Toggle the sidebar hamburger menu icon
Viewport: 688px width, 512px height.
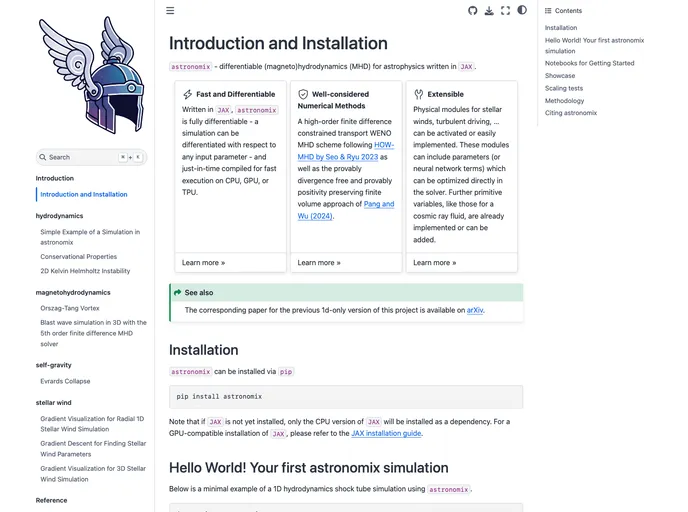pyautogui.click(x=170, y=11)
